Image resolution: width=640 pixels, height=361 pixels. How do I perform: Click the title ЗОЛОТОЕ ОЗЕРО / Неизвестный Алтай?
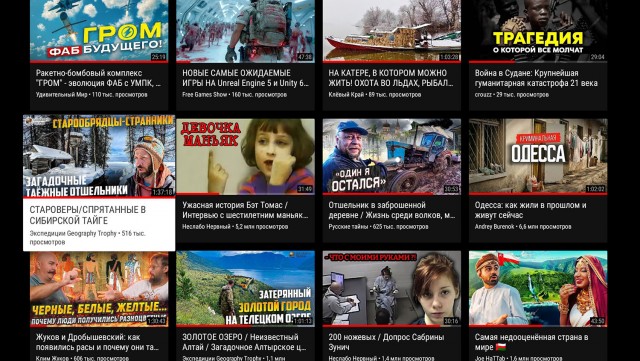[x=244, y=342]
